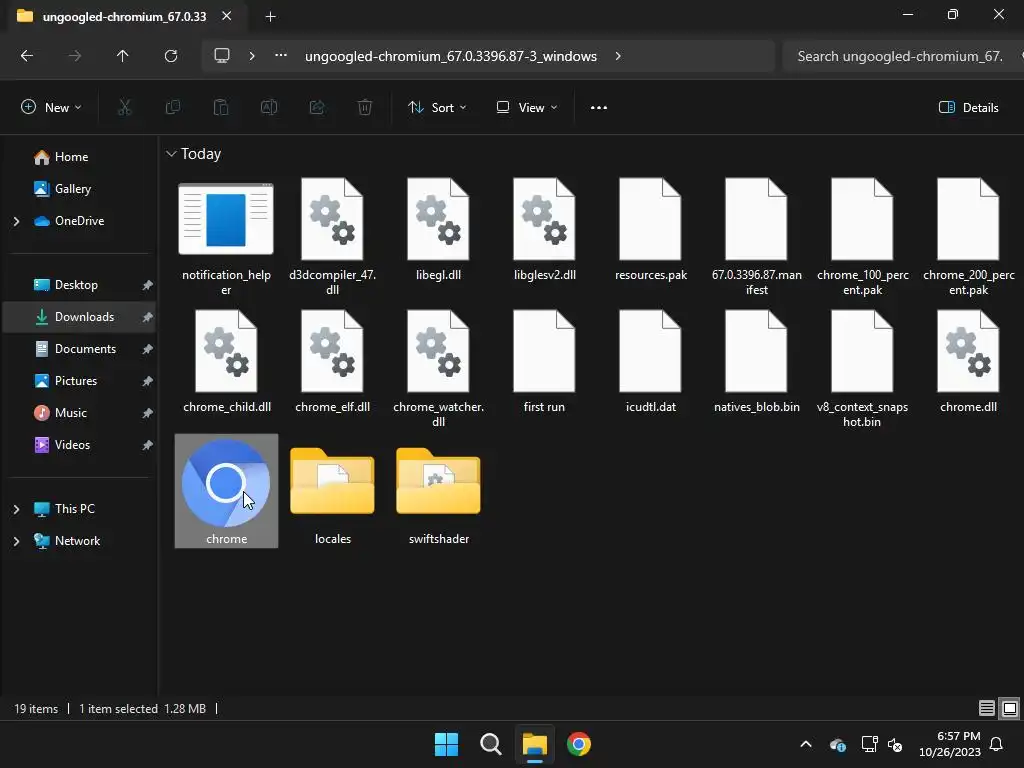This screenshot has width=1024, height=768.
Task: Toggle the Details pane
Action: coord(968,108)
